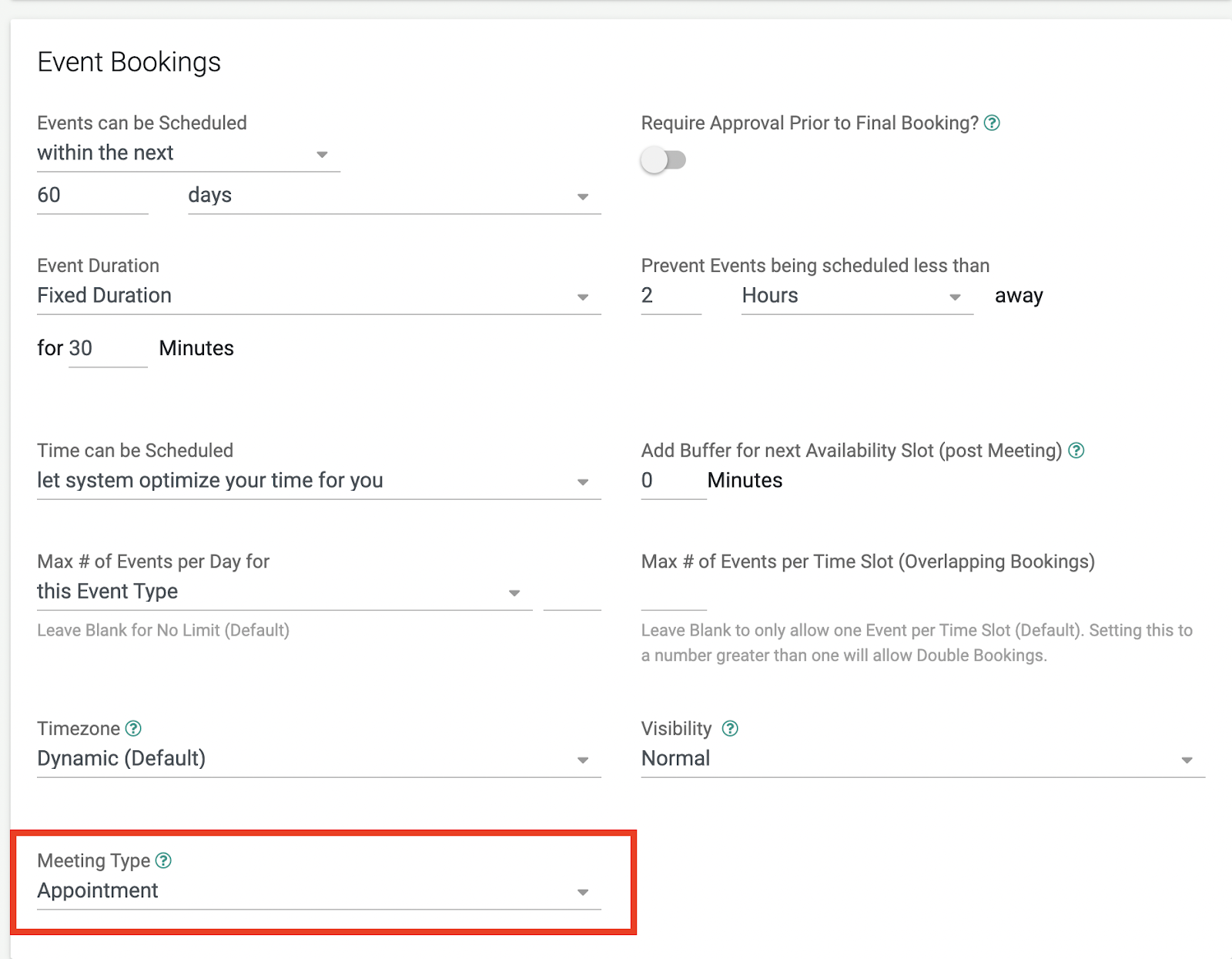Click the 60 days number field

coord(92,196)
